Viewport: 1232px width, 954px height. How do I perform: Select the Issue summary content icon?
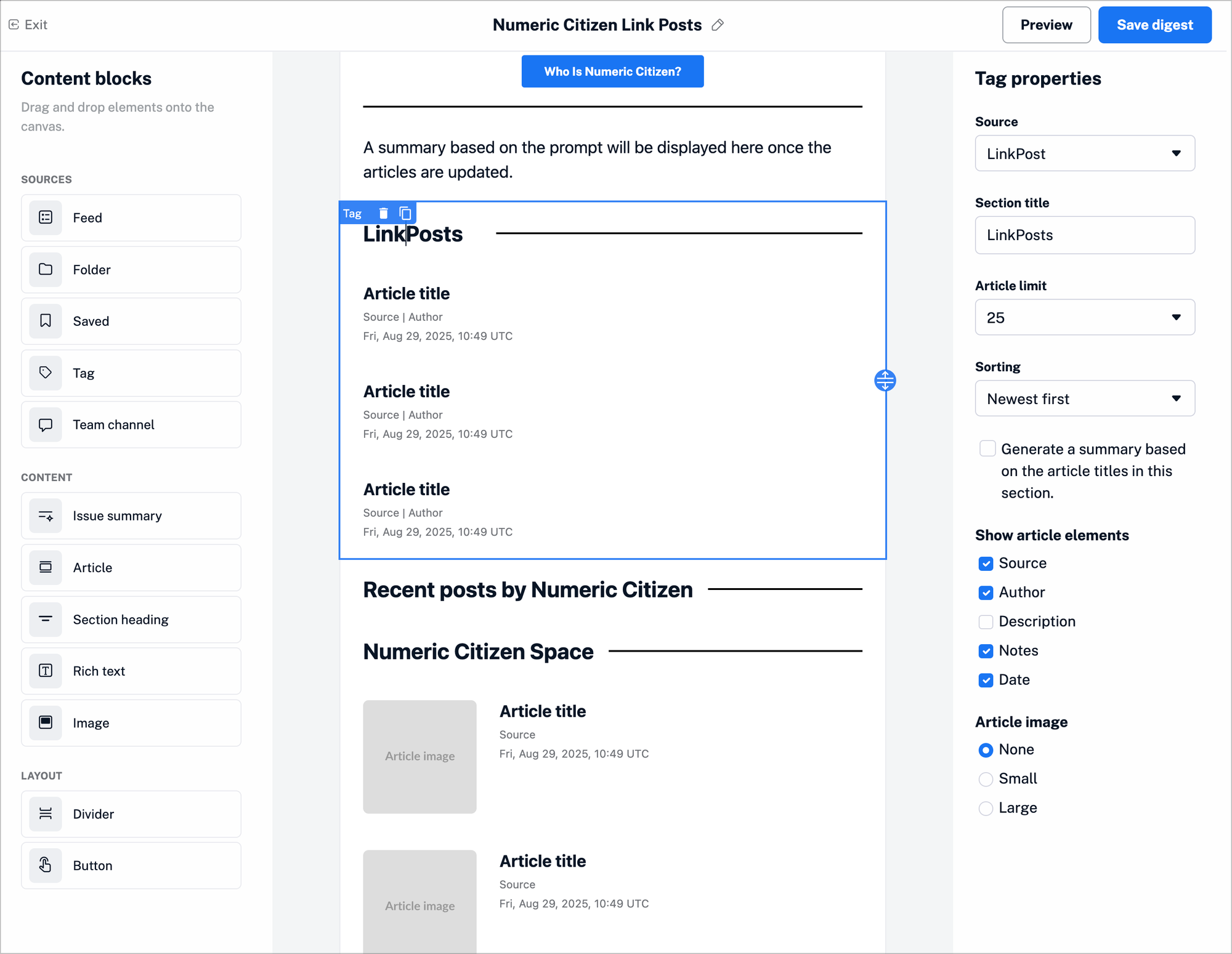46,515
